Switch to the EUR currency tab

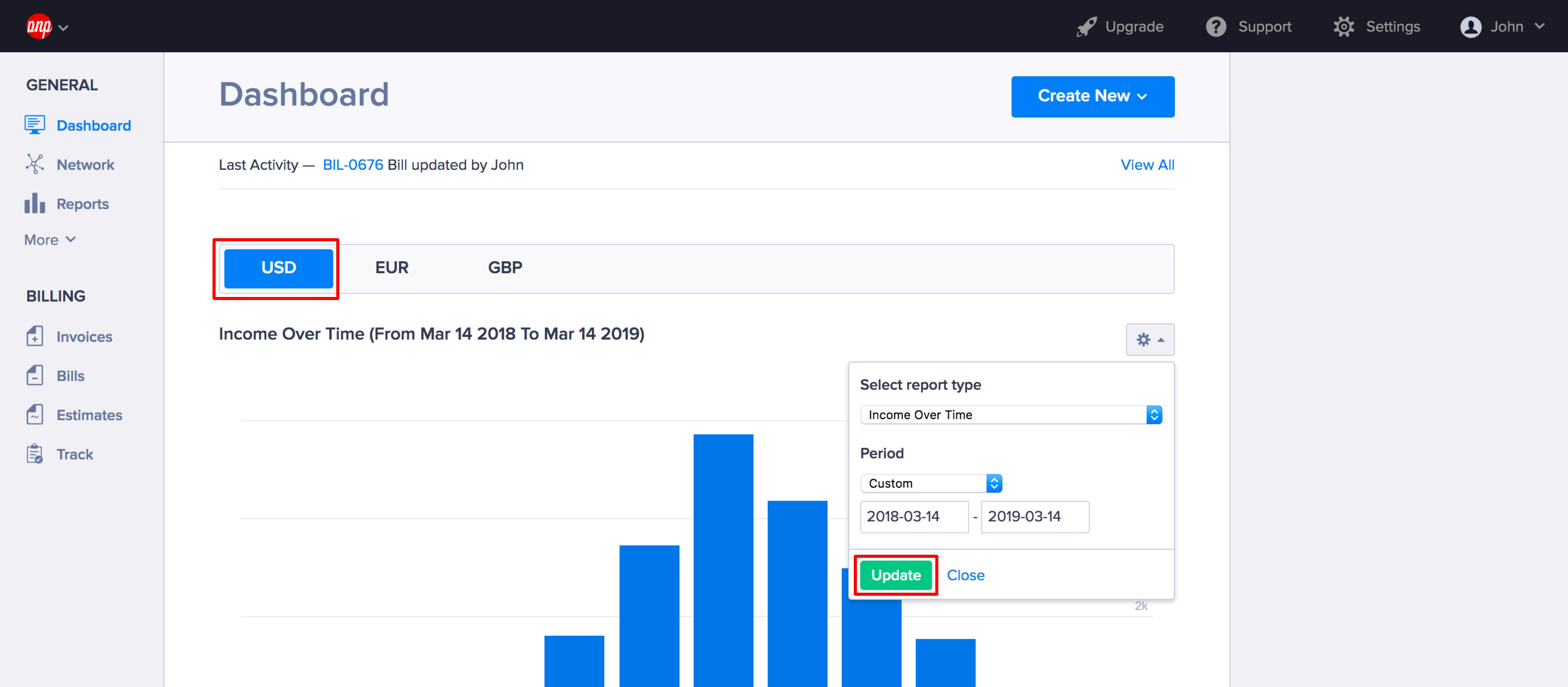[x=391, y=268]
